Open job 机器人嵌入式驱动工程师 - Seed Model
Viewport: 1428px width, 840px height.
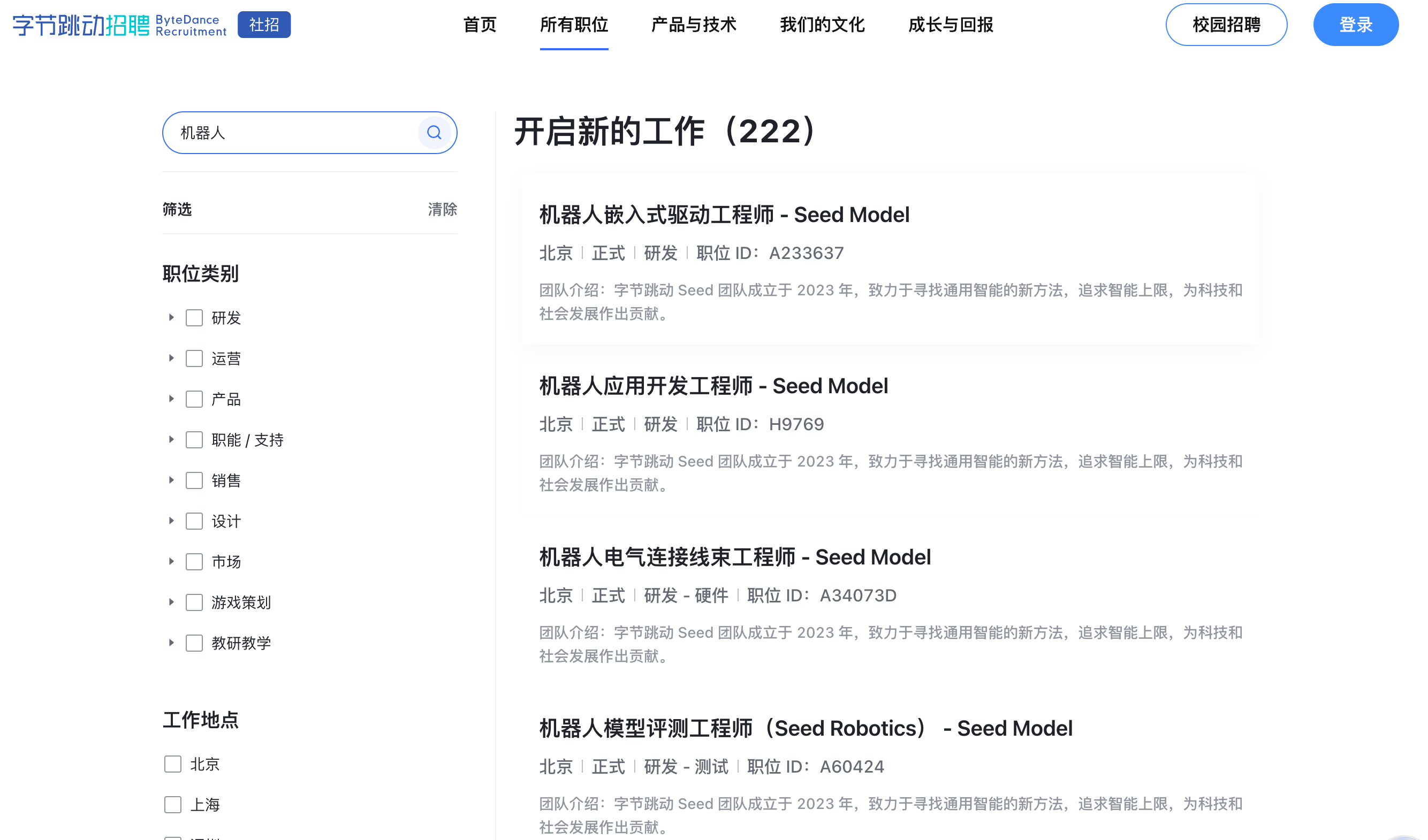coord(724,215)
